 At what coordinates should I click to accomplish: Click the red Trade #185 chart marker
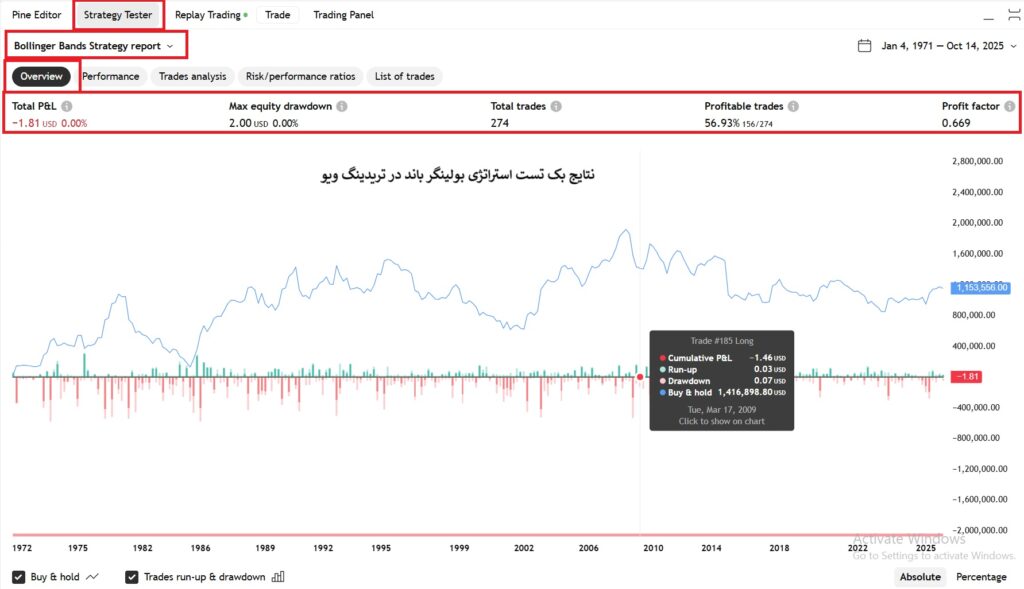(640, 376)
